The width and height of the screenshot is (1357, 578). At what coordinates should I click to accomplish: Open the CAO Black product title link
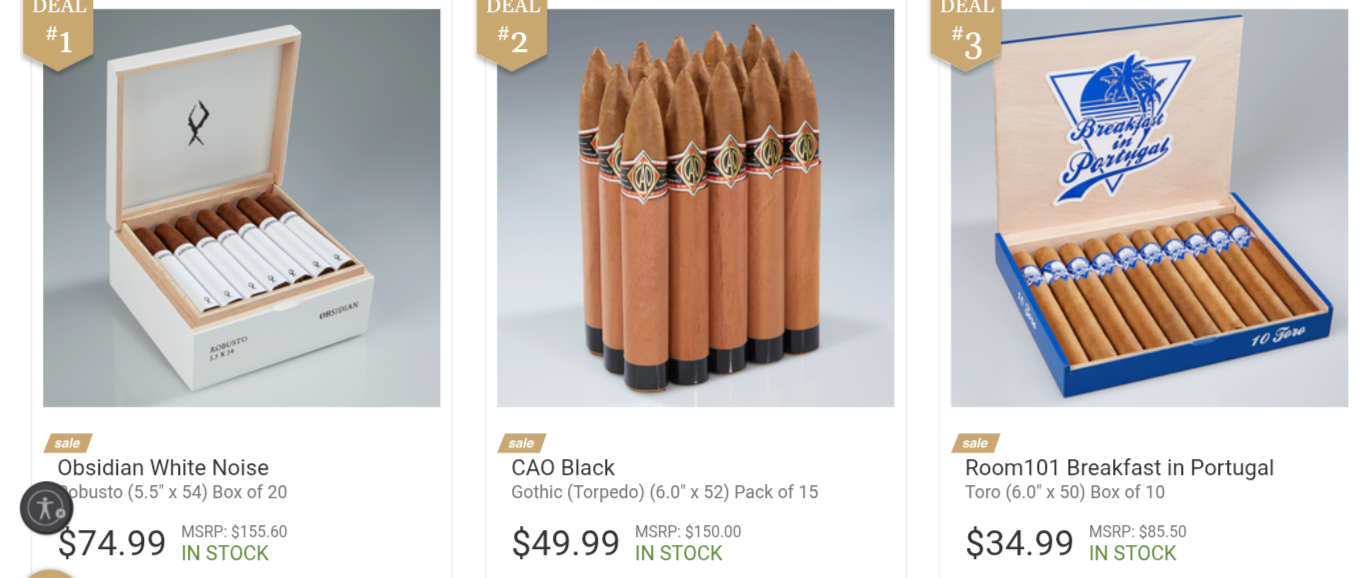[563, 468]
